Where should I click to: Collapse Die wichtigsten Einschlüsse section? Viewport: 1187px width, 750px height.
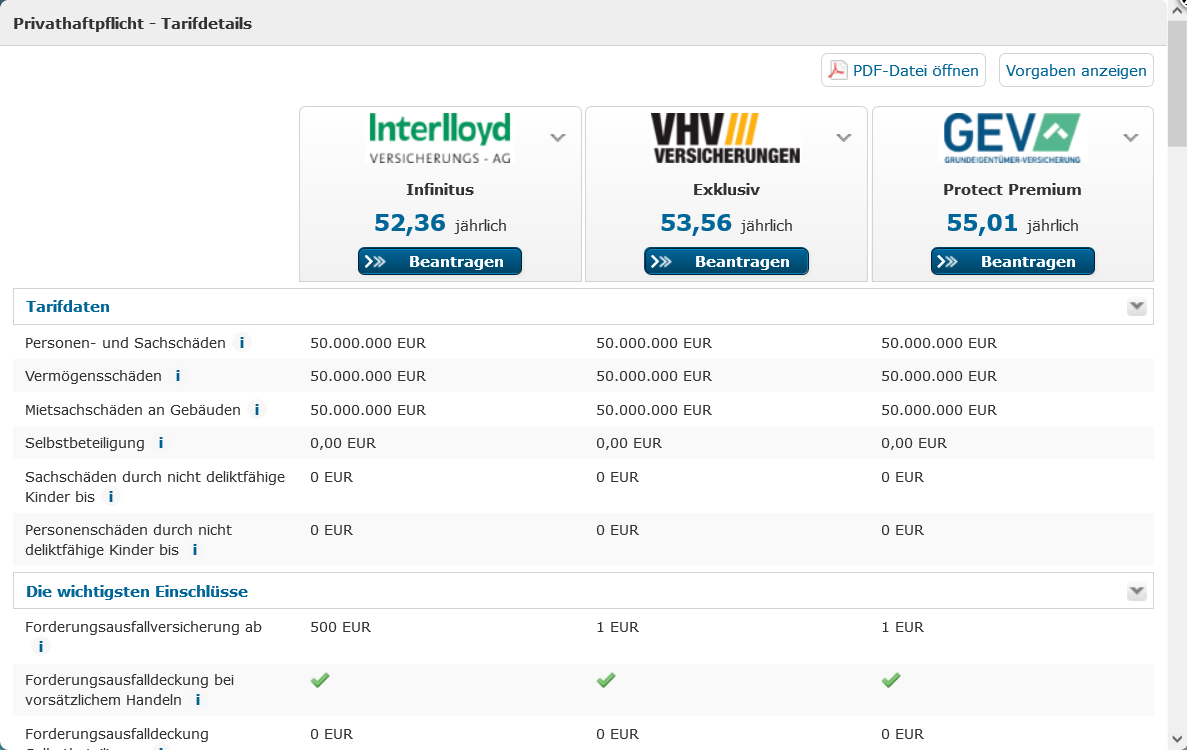point(1136,592)
